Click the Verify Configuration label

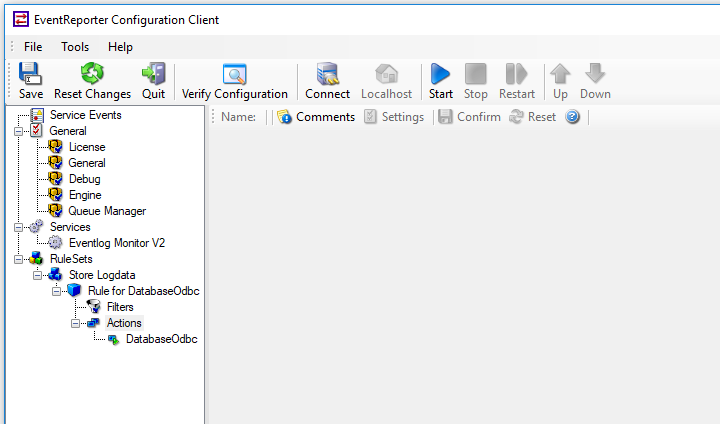pos(235,94)
